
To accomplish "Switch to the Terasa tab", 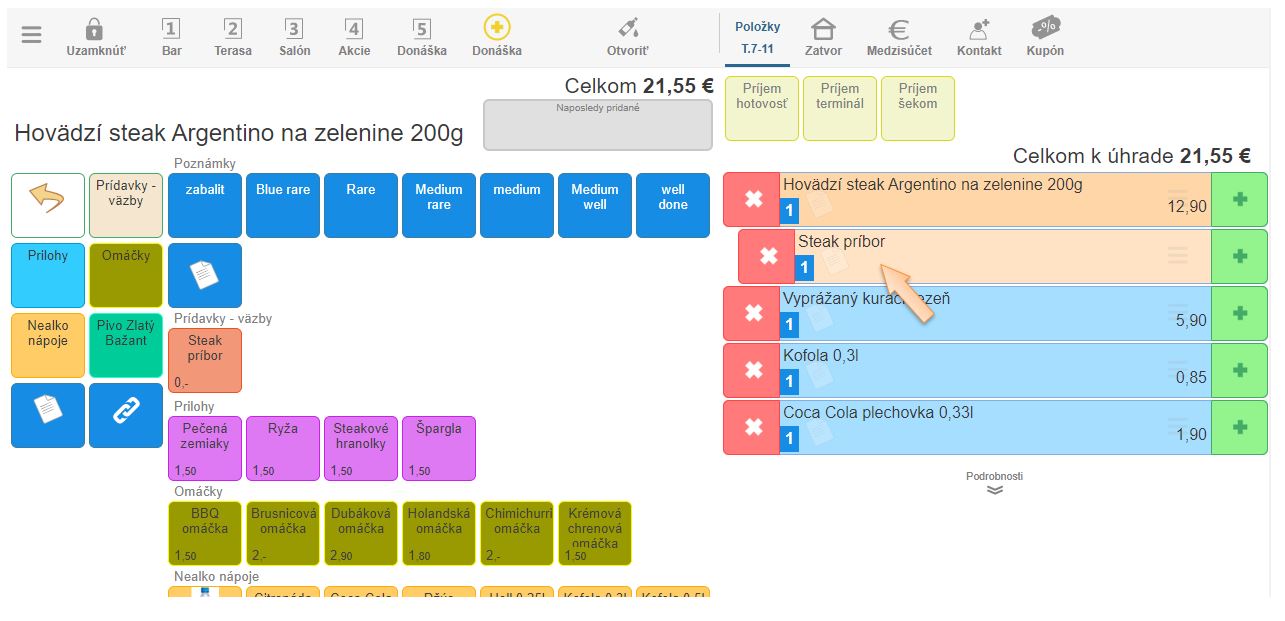I will point(232,38).
